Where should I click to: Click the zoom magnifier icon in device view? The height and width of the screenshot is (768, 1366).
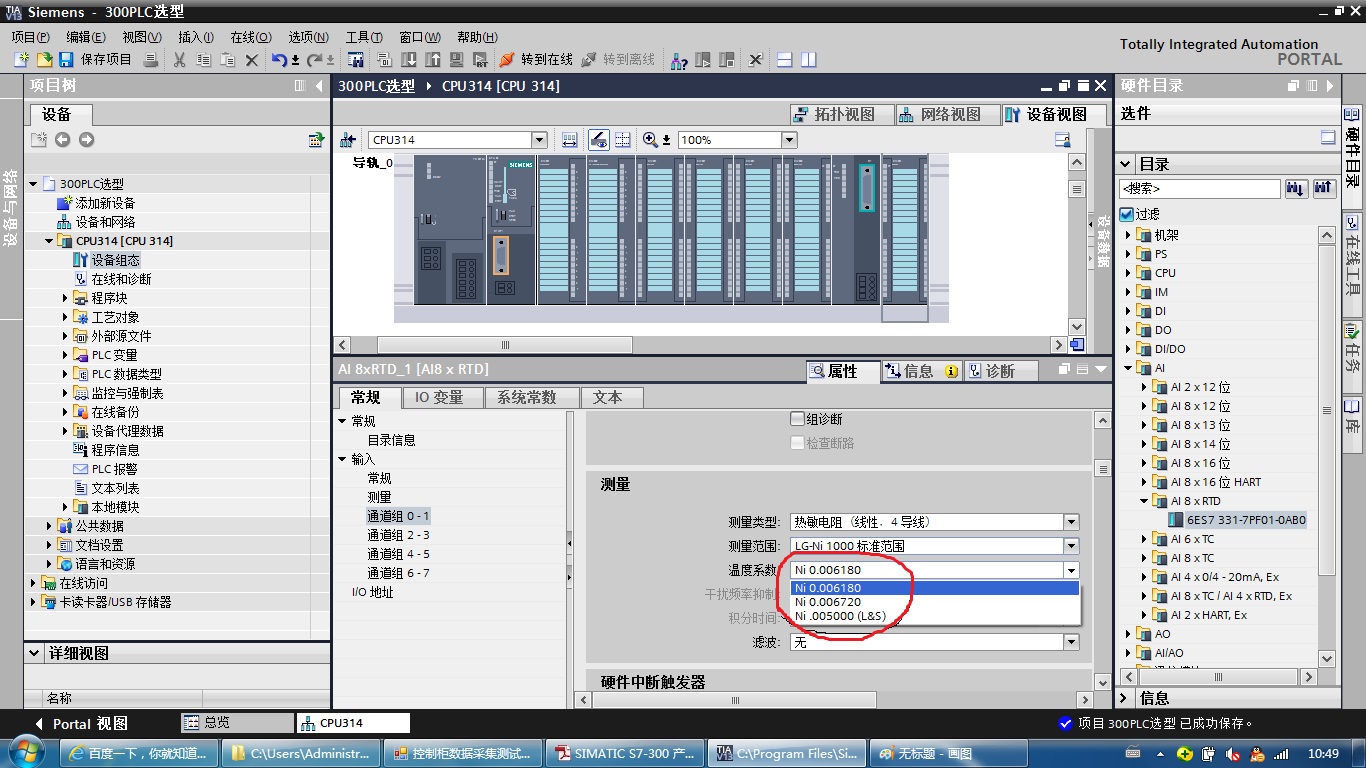pos(651,140)
